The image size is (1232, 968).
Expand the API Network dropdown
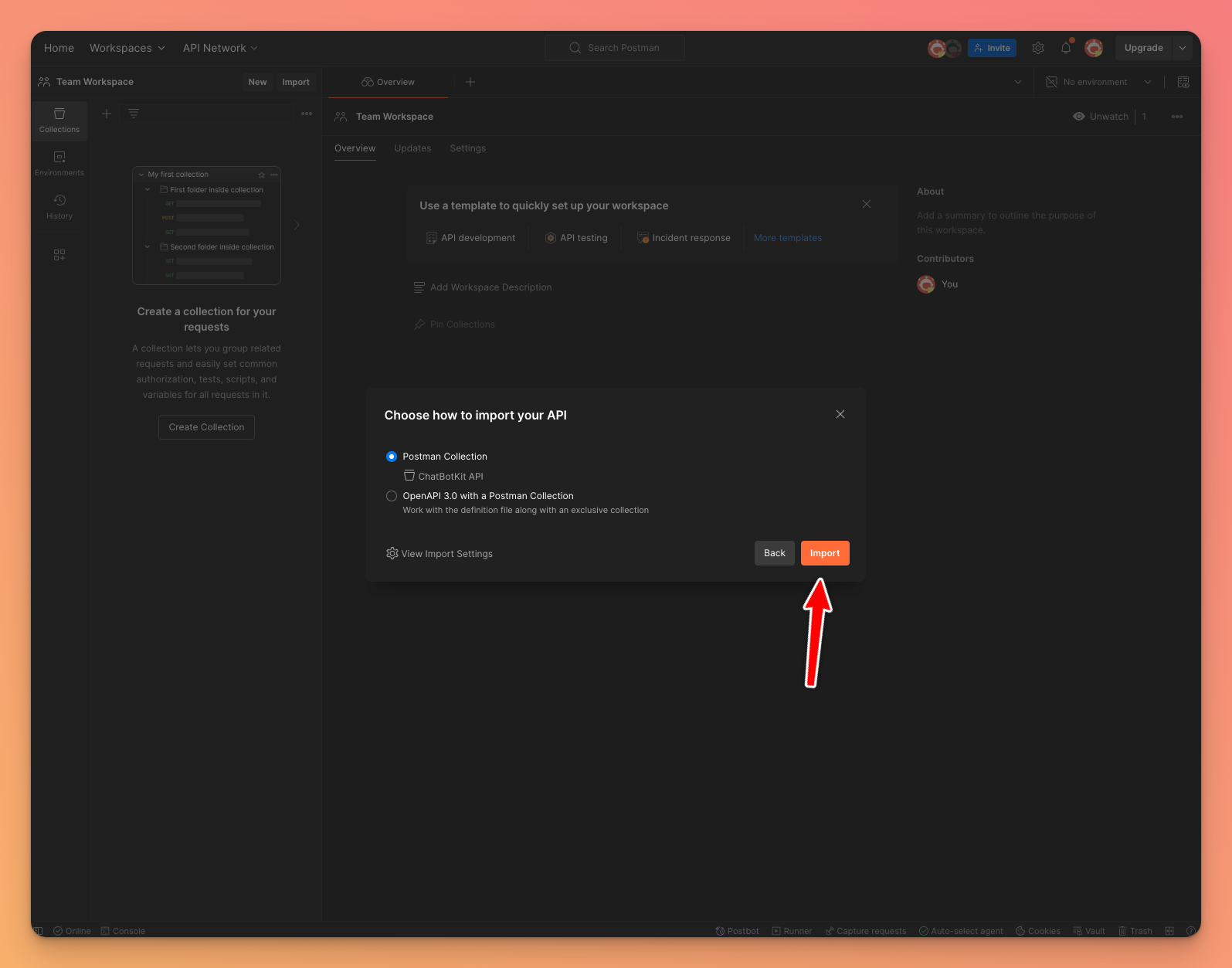click(x=220, y=48)
